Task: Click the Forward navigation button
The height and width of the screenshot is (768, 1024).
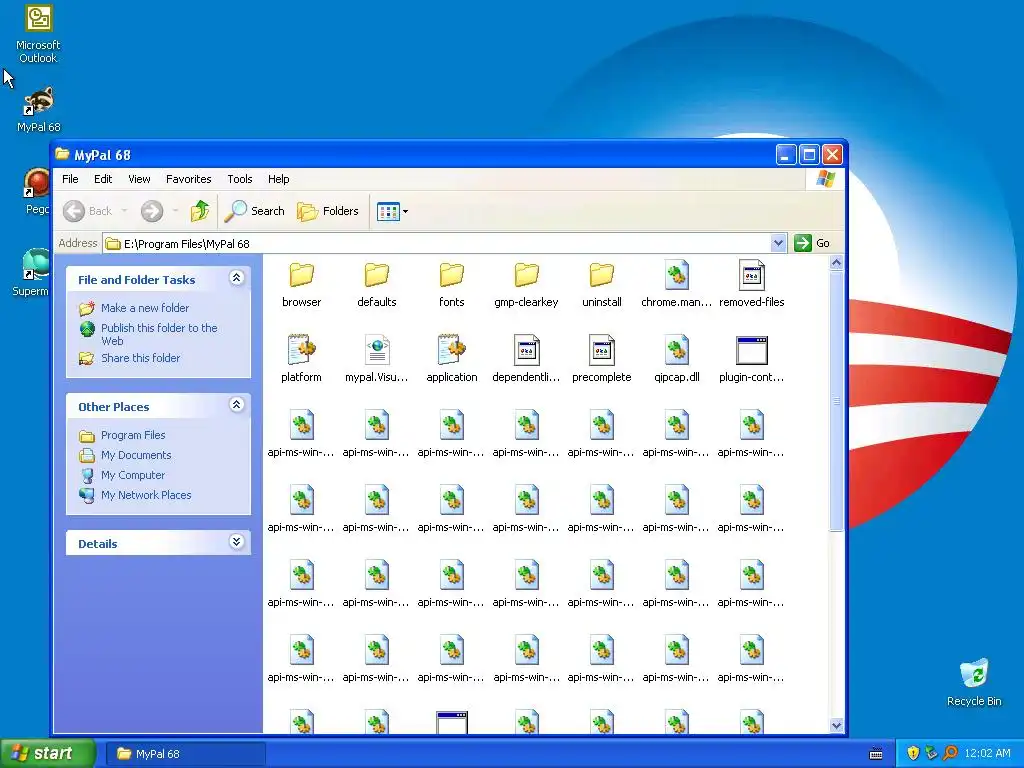Action: 152,211
